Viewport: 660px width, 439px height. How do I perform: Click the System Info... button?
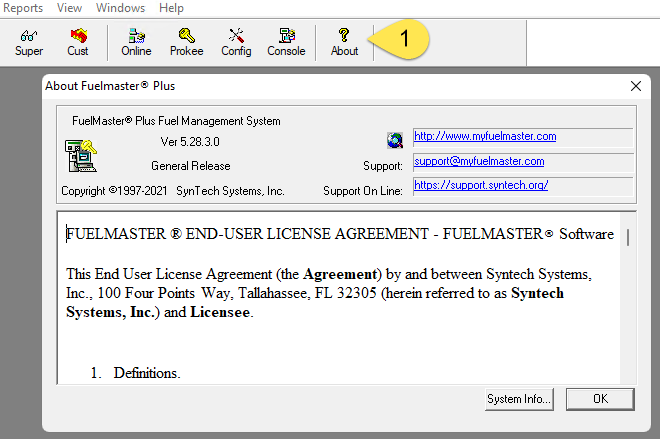pos(519,399)
